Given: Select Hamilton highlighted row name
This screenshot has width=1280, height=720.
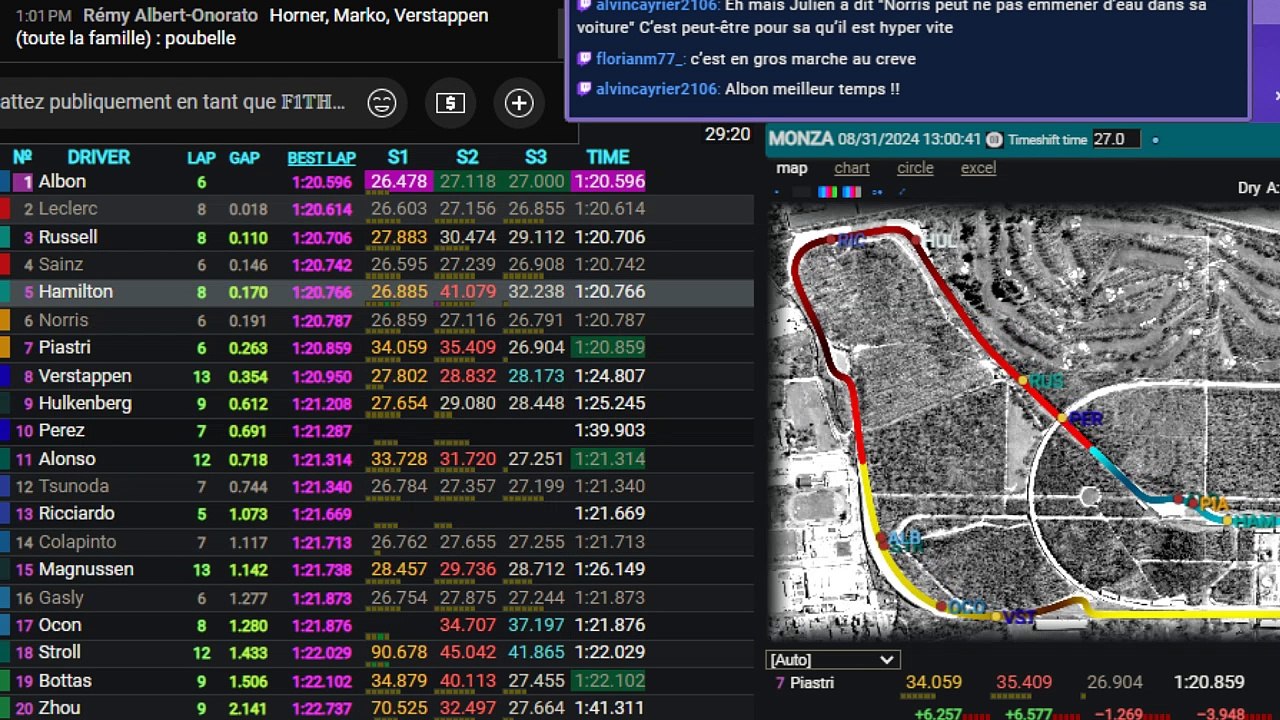Looking at the screenshot, I should [x=76, y=292].
